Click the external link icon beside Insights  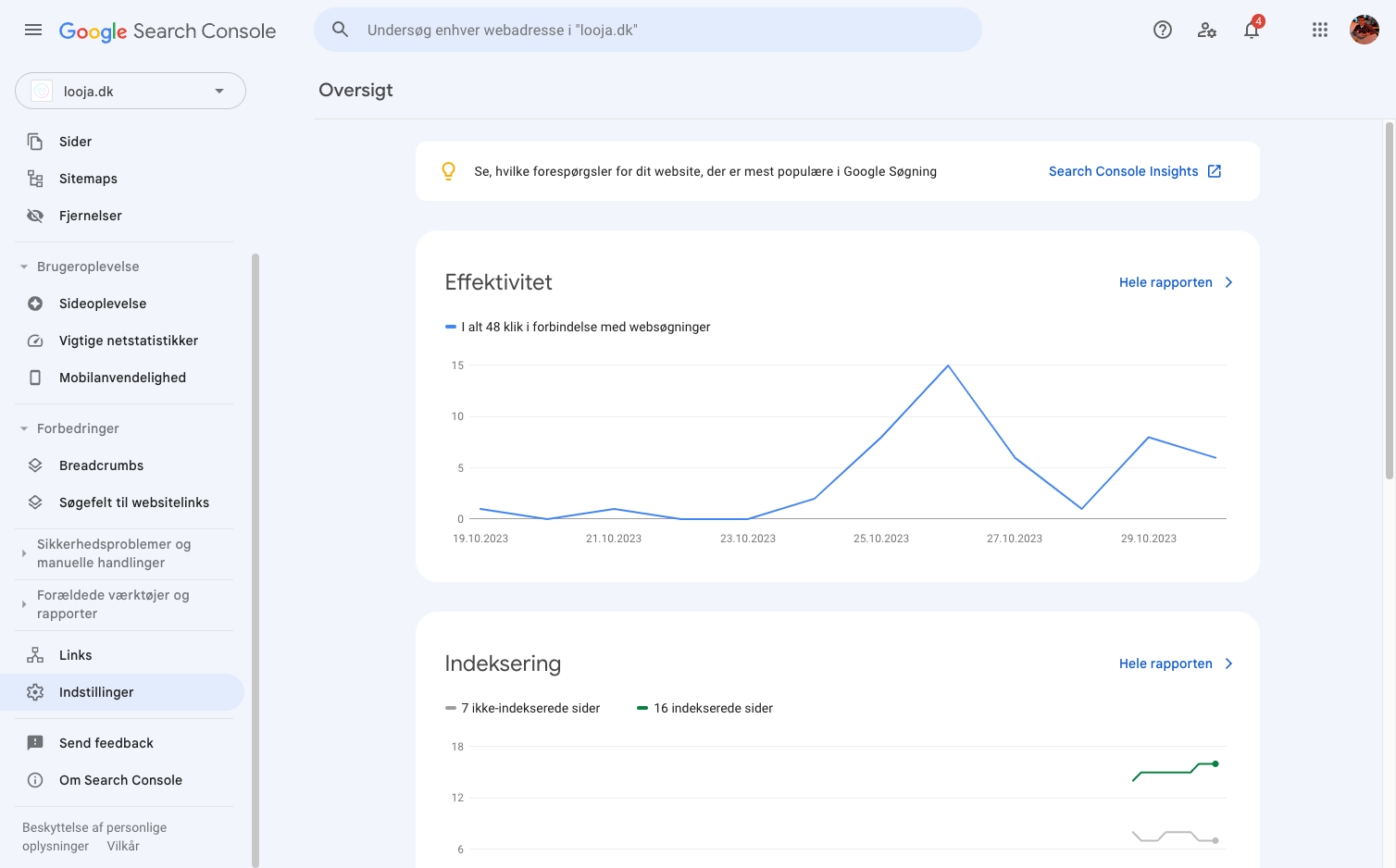click(1215, 171)
